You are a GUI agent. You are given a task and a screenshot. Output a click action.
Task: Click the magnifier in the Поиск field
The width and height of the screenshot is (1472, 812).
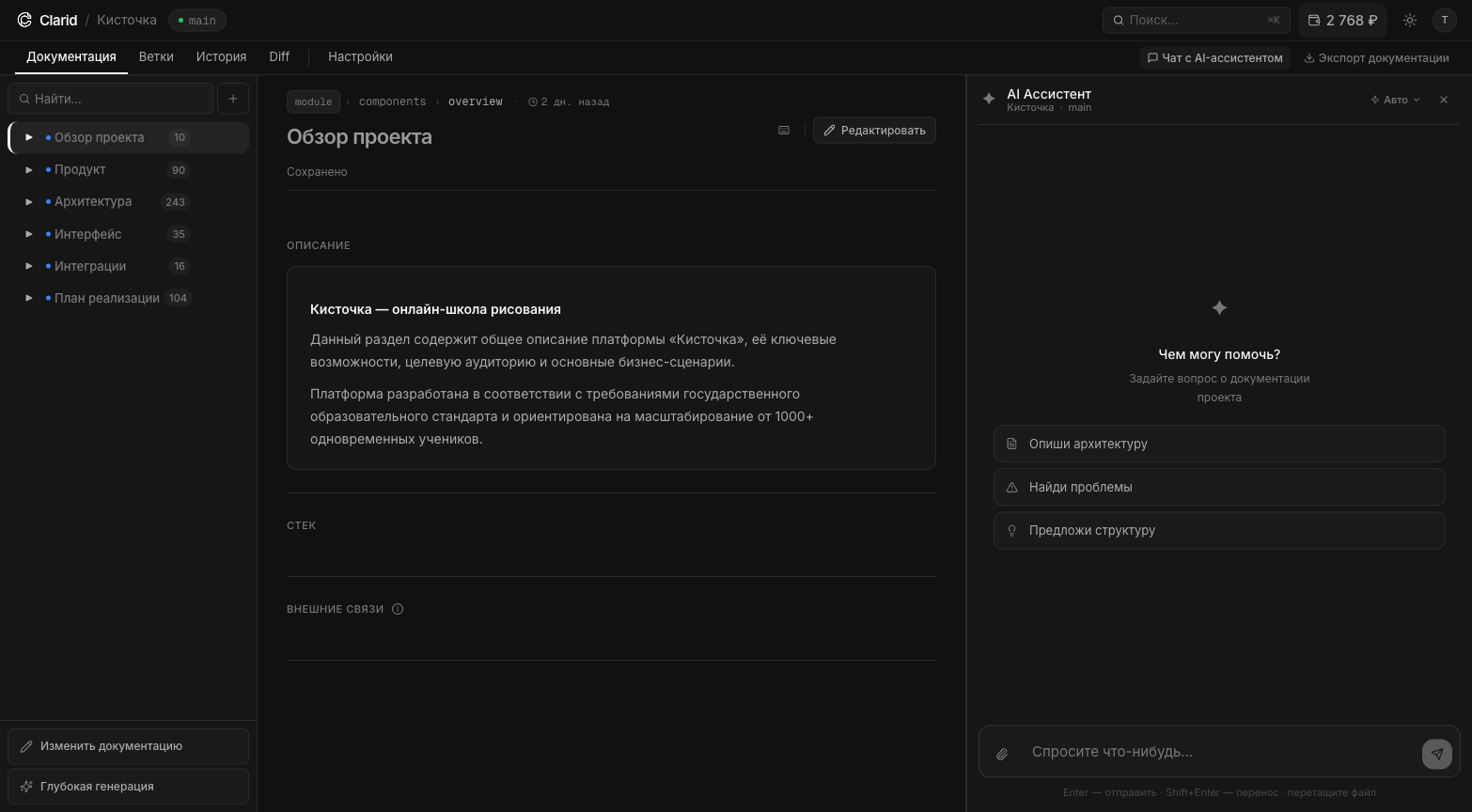[1118, 20]
